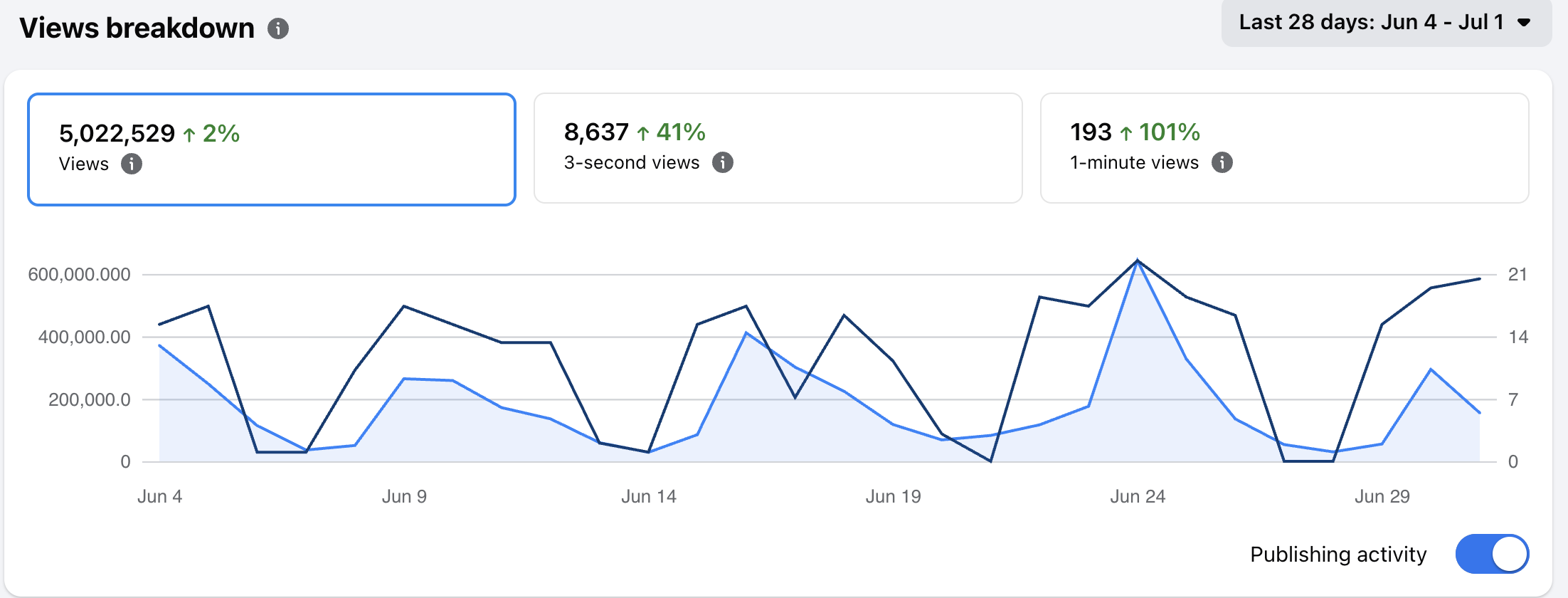The height and width of the screenshot is (598, 1568).
Task: Select the 5,022,529 Views metric card
Action: click(272, 149)
